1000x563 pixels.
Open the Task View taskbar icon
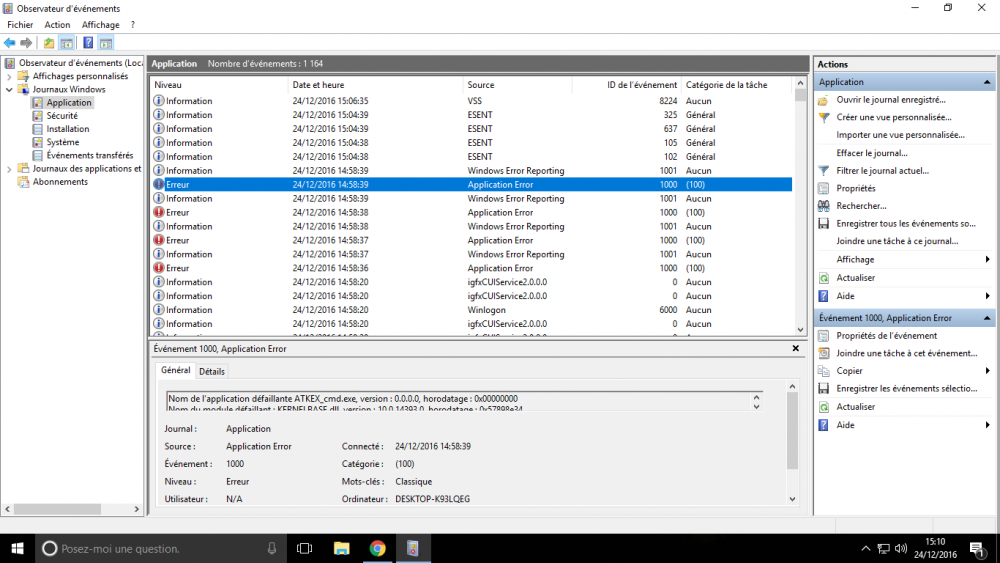[x=305, y=548]
